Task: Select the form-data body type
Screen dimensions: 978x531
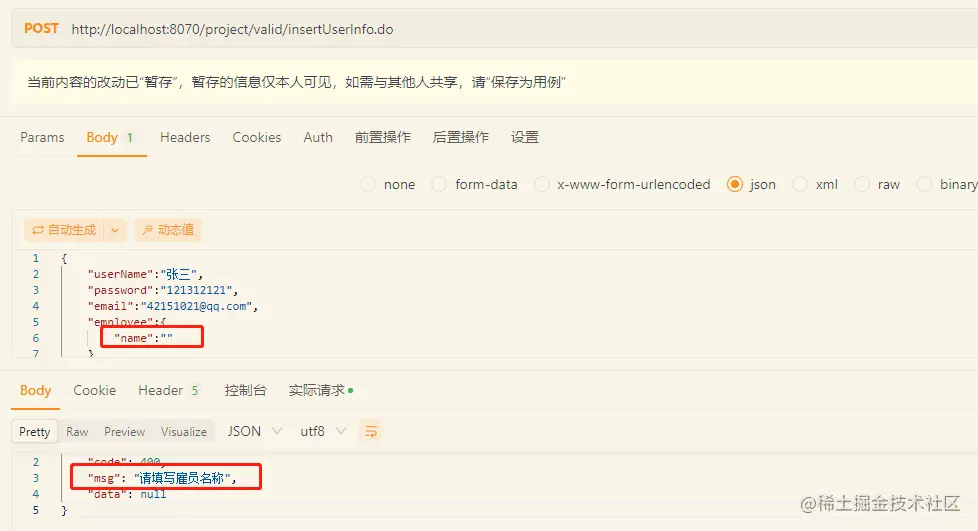Action: (475, 184)
